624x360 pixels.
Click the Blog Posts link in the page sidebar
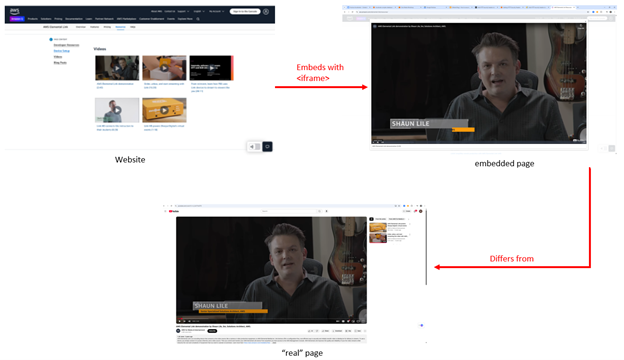coord(60,62)
